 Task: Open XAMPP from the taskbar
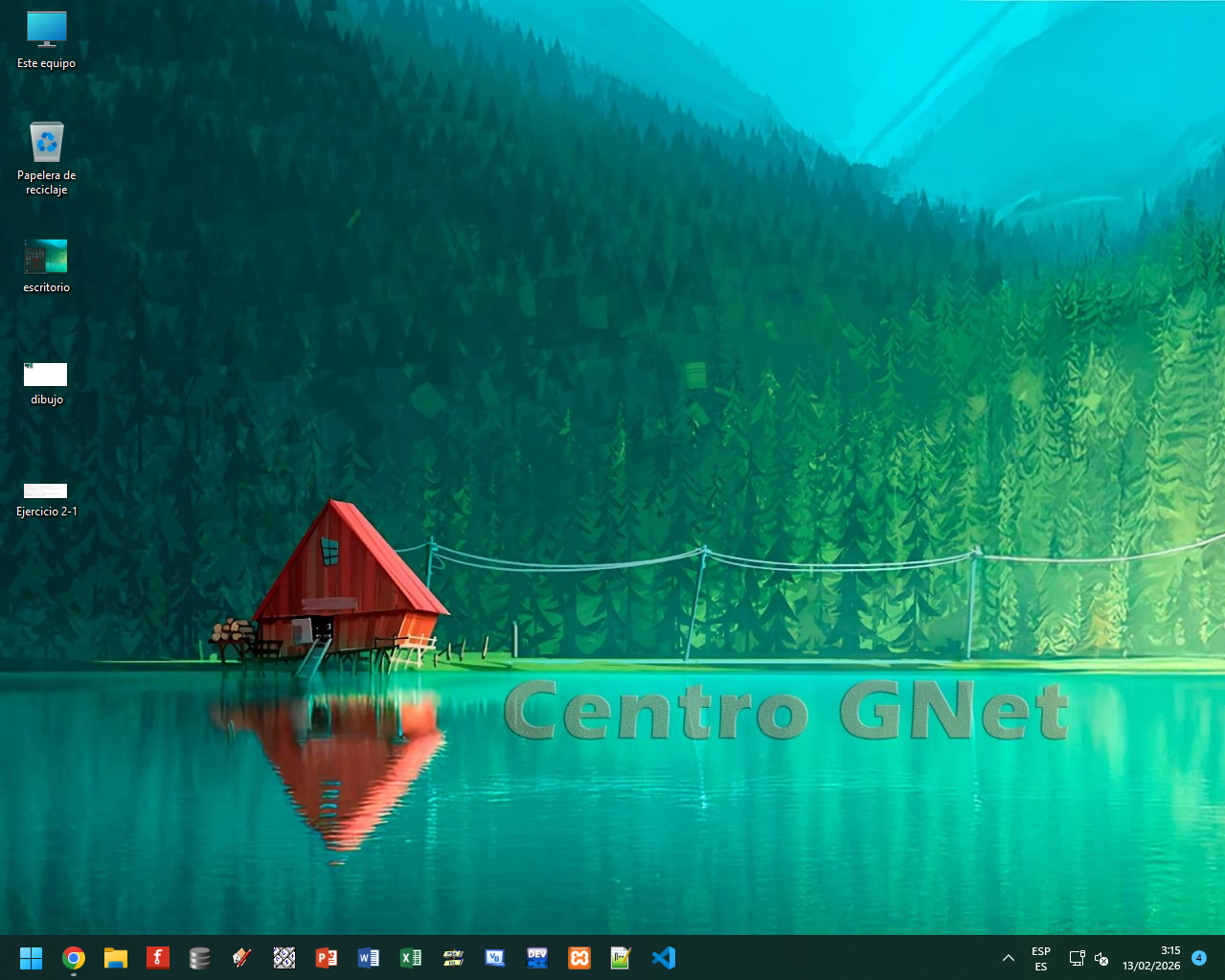pos(579,957)
